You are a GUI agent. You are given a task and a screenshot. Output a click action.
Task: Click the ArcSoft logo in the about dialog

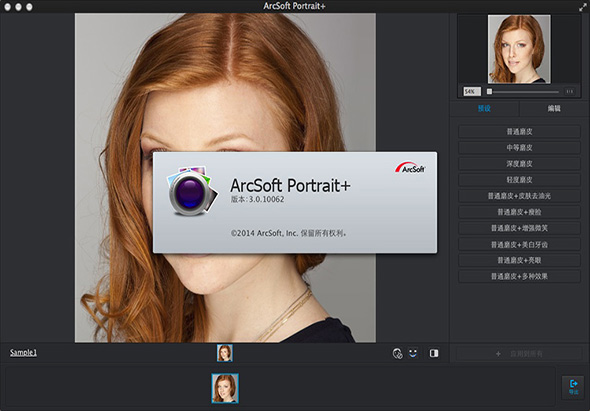(x=410, y=167)
